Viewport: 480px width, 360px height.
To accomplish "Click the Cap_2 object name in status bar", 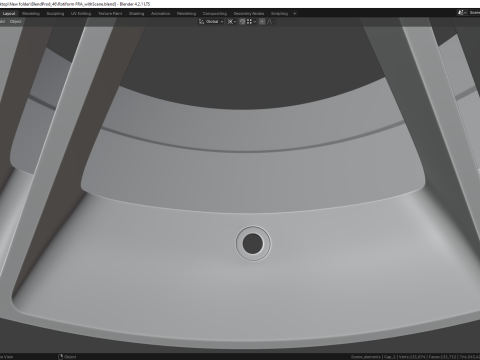I will [x=390, y=357].
